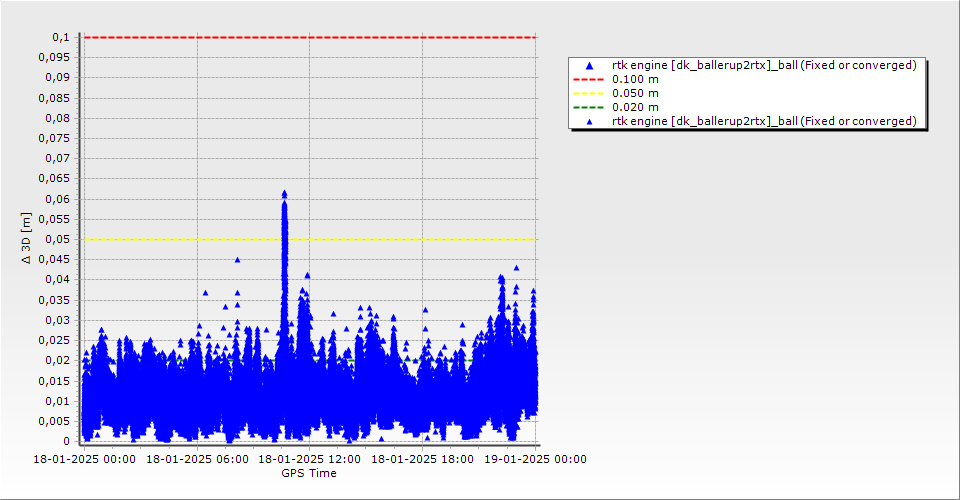Click the 19-01-2025 00:00 time axis label
This screenshot has width=960, height=500.
pyautogui.click(x=536, y=459)
